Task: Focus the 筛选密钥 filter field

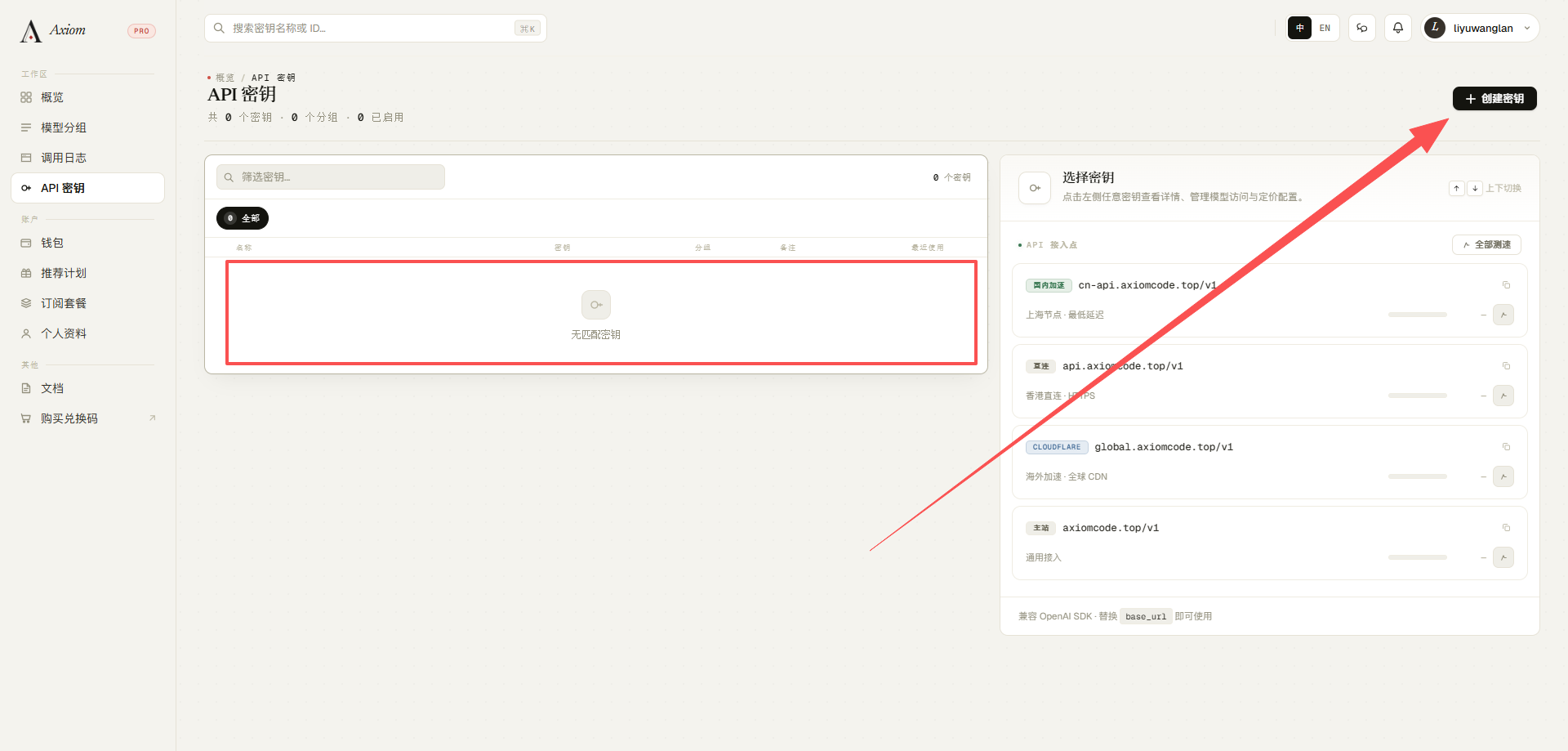Action: coord(331,177)
